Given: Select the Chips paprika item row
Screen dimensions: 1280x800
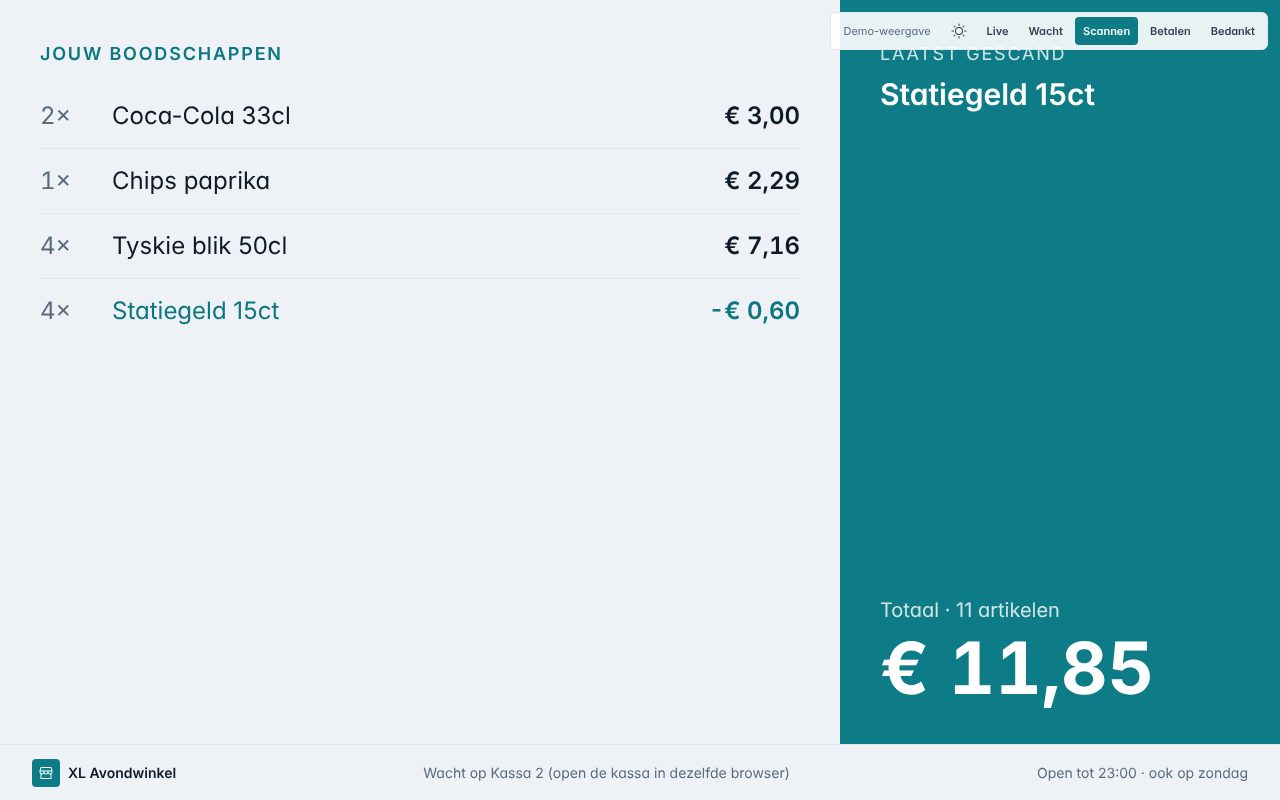Looking at the screenshot, I should (x=420, y=181).
